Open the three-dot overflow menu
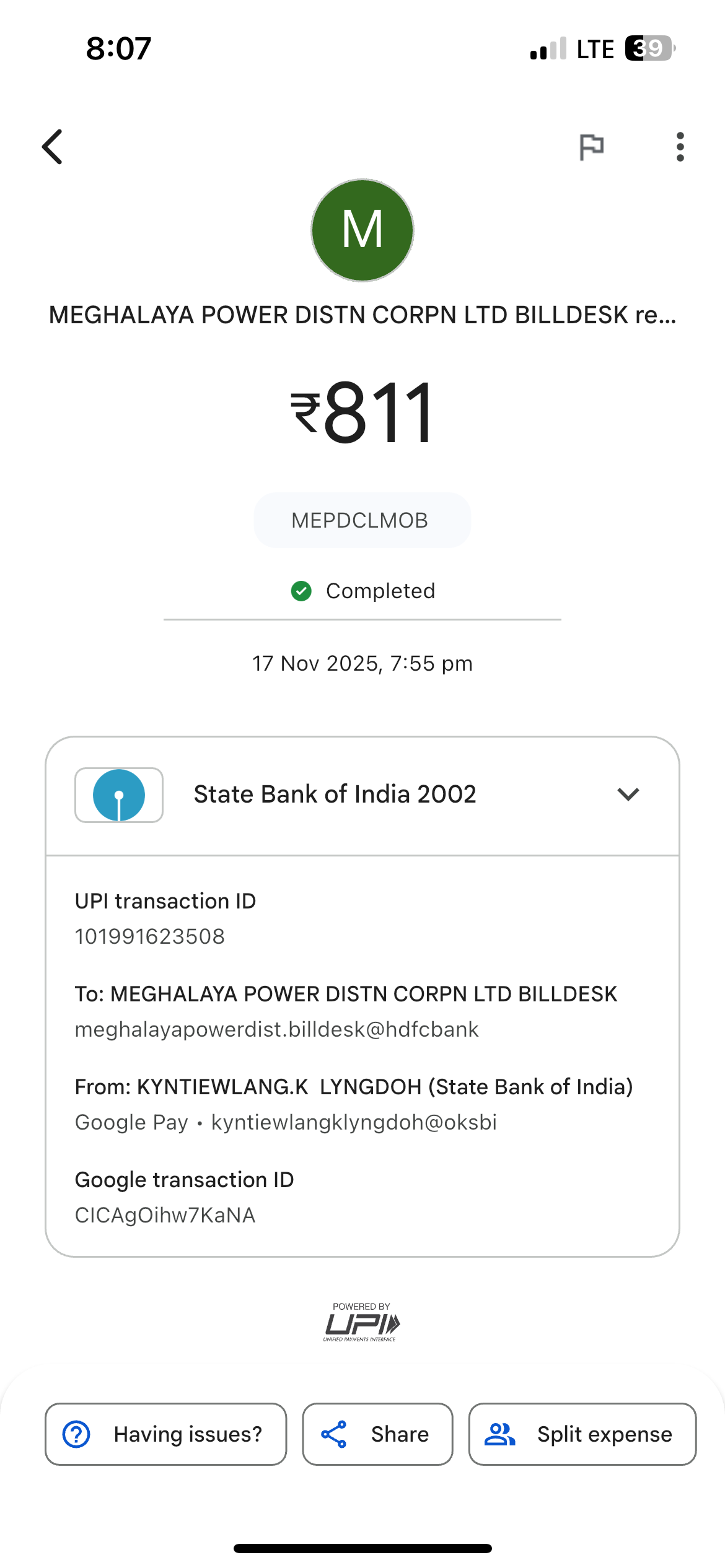The image size is (725, 1568). coord(680,147)
